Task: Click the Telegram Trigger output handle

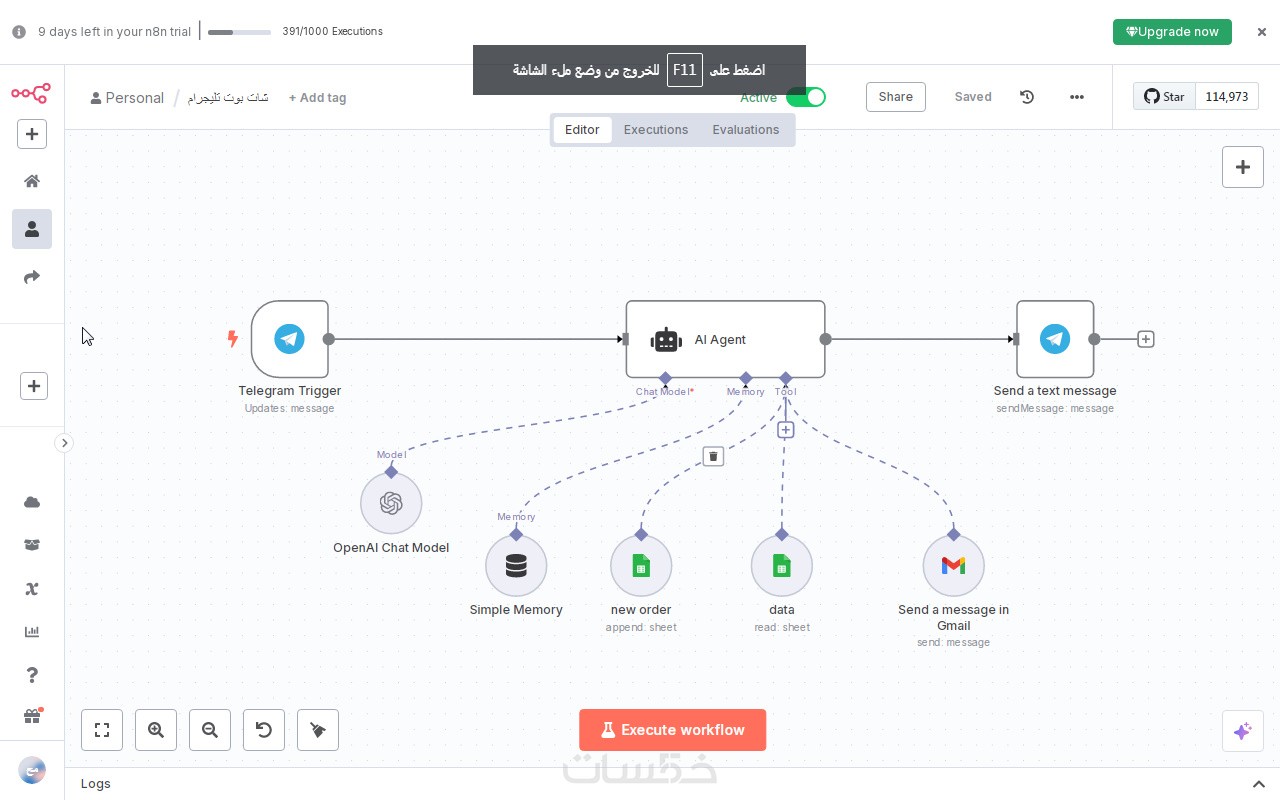Action: click(329, 339)
